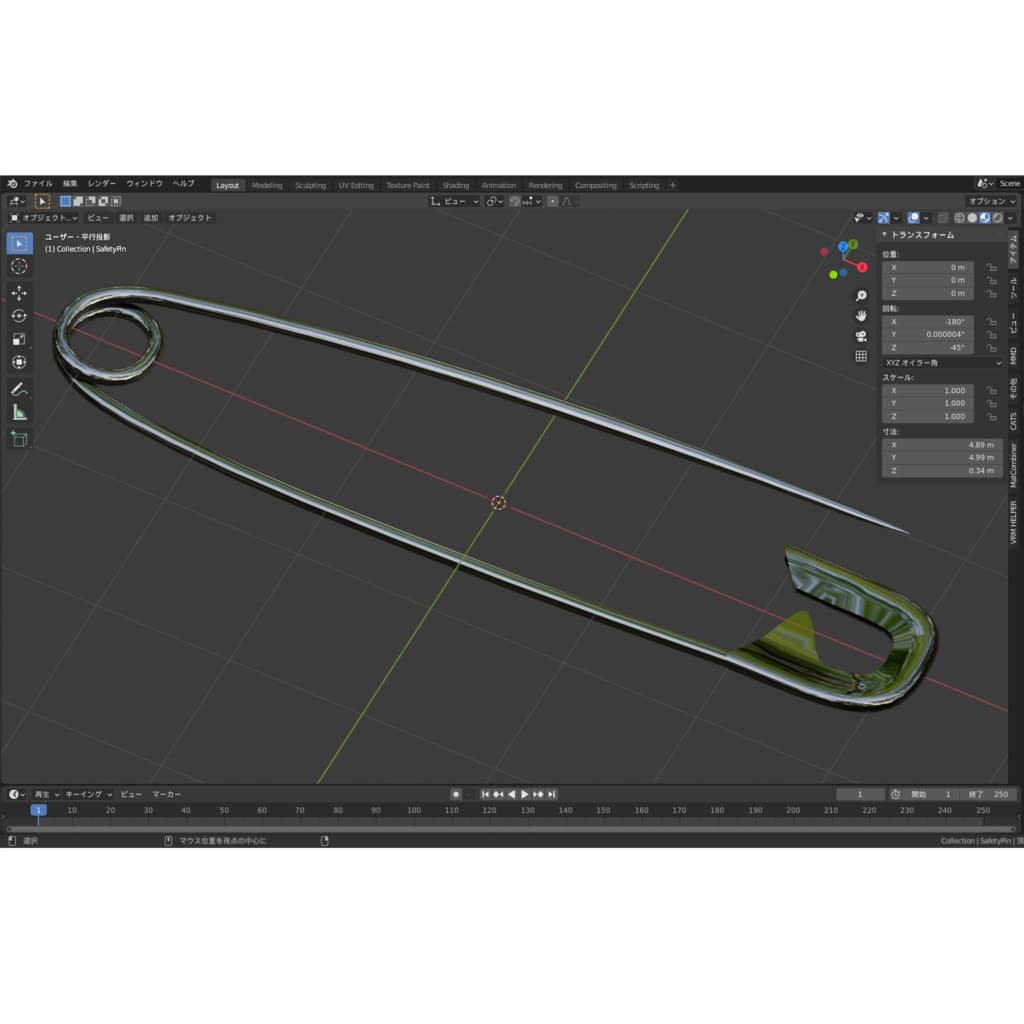Image resolution: width=1024 pixels, height=1024 pixels.
Task: Open the pivot point dropdown
Action: (x=495, y=201)
